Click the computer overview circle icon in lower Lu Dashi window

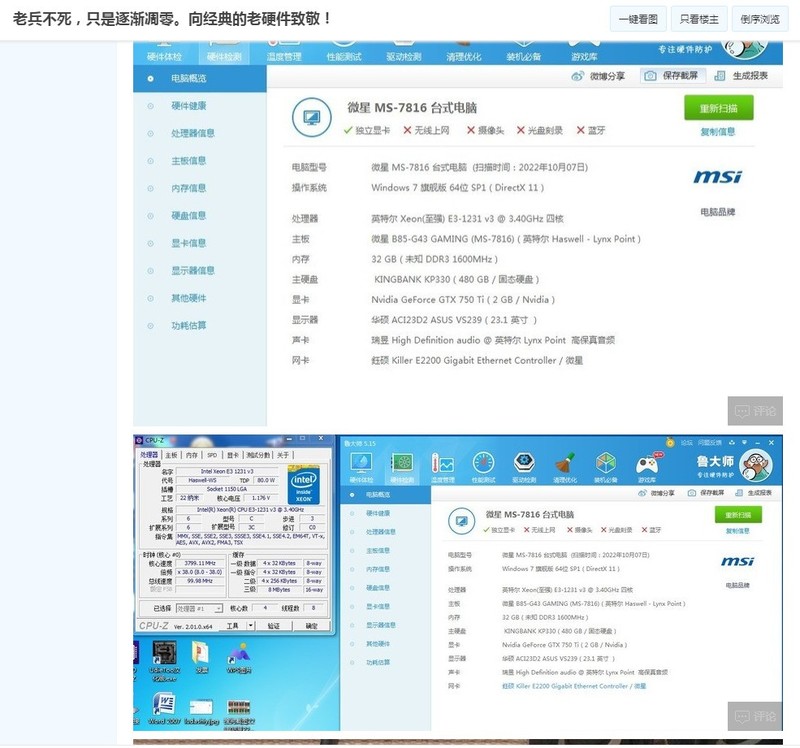462,521
